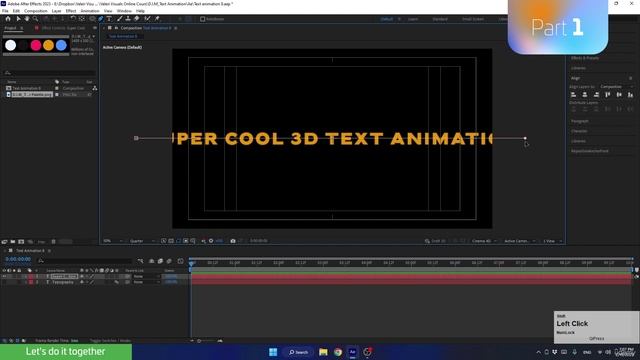
Task: Switch to the Effect Controls tab
Action: coord(63,28)
